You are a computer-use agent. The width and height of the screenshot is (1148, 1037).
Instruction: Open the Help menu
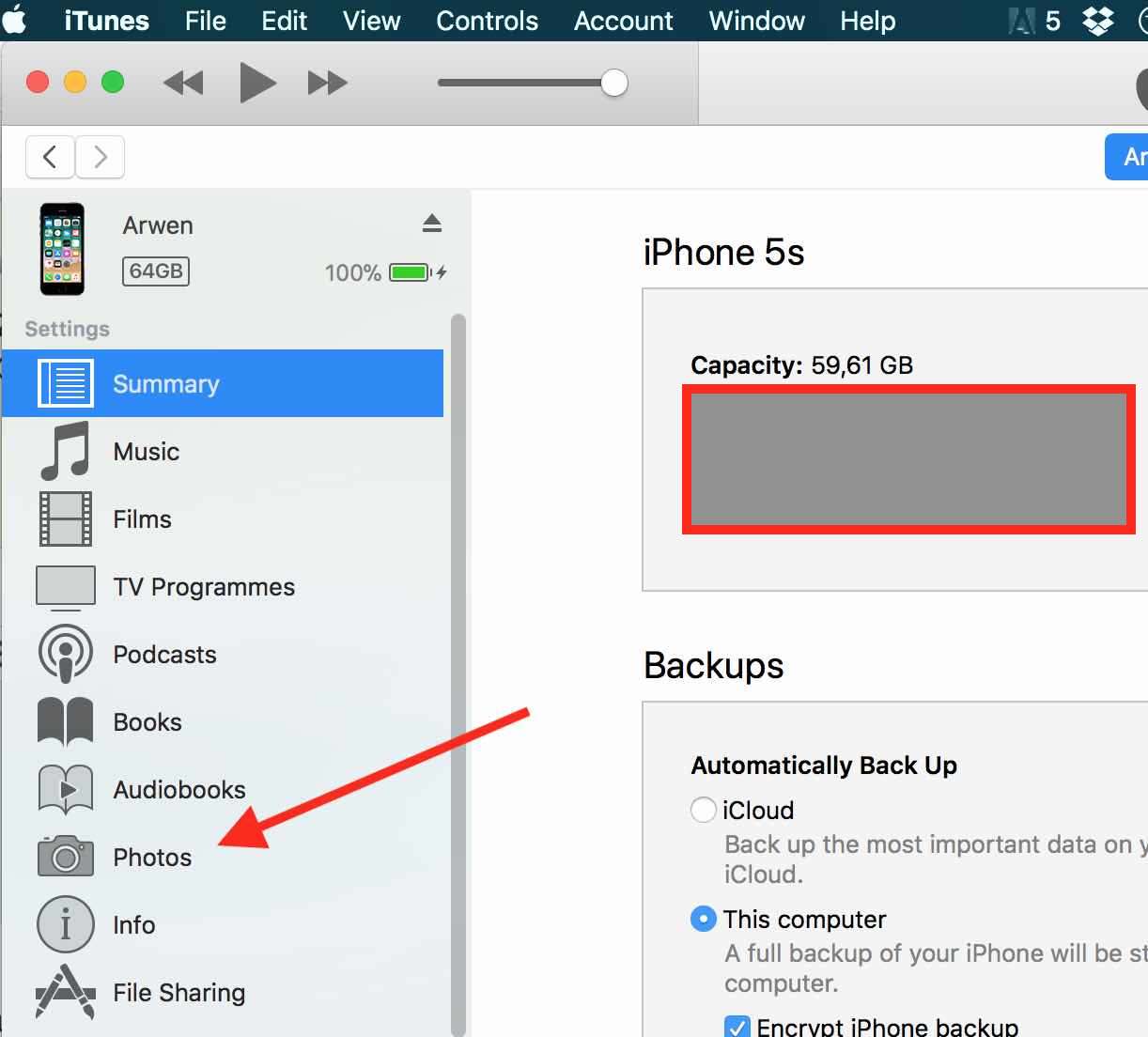[x=868, y=21]
